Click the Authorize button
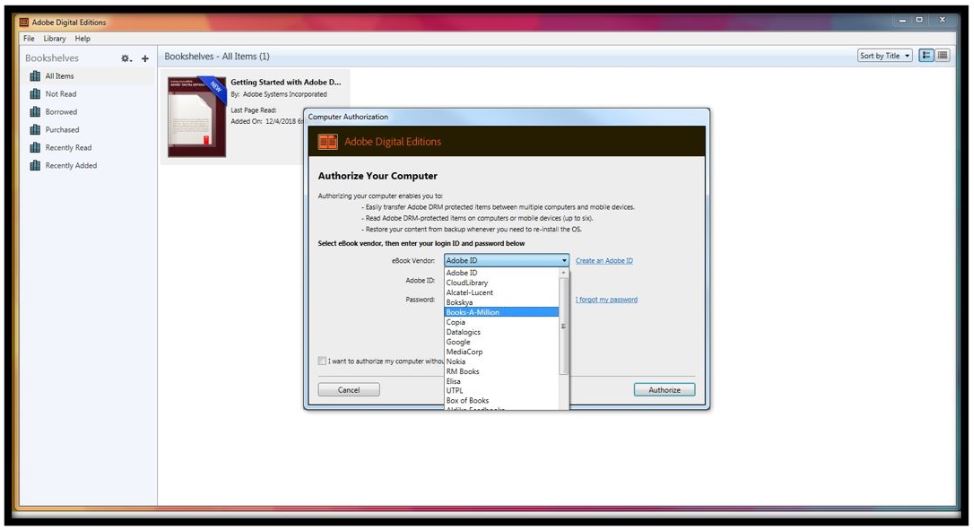The width and height of the screenshot is (974, 530). coord(665,390)
